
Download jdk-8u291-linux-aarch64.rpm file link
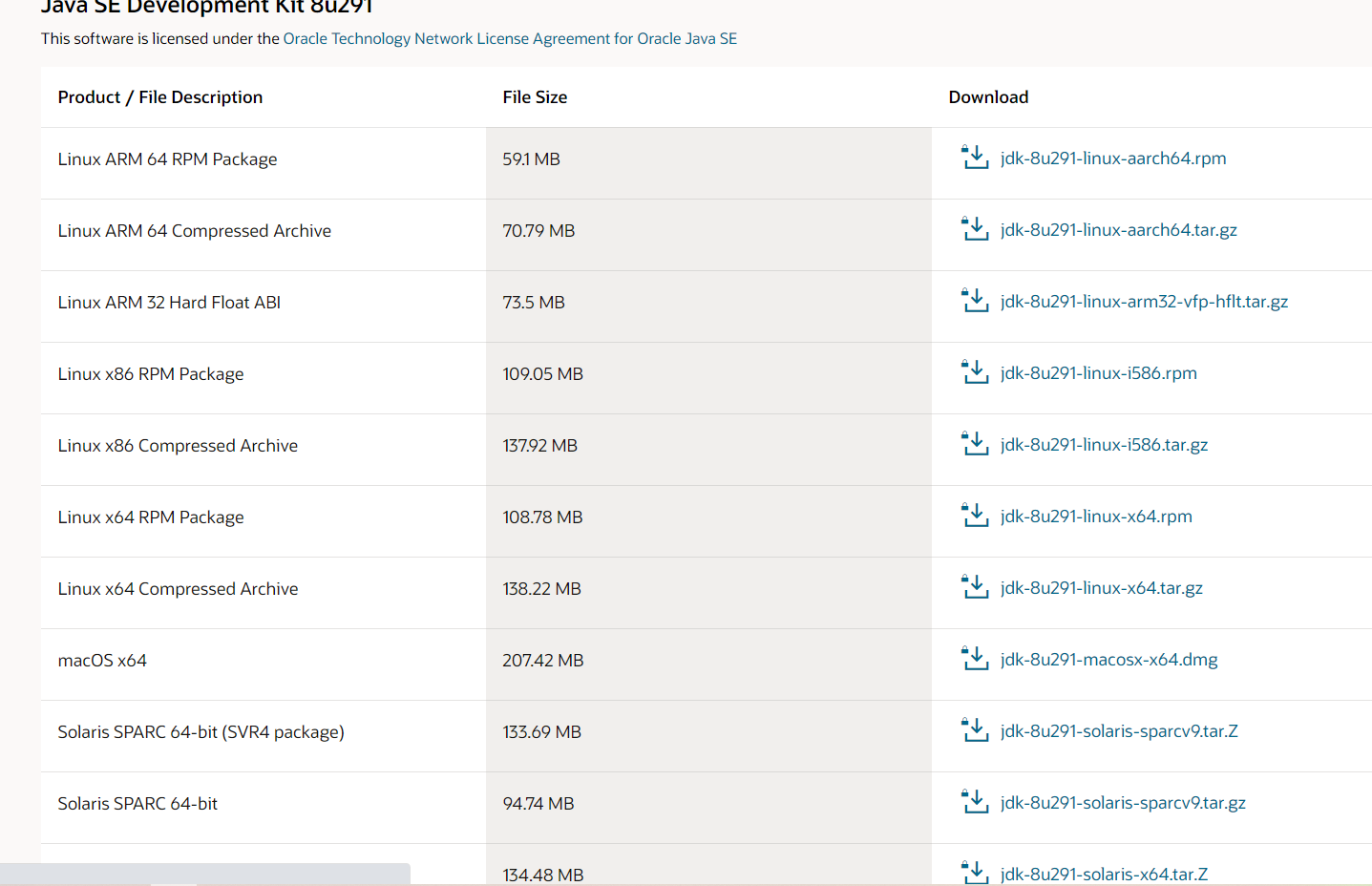(1113, 158)
